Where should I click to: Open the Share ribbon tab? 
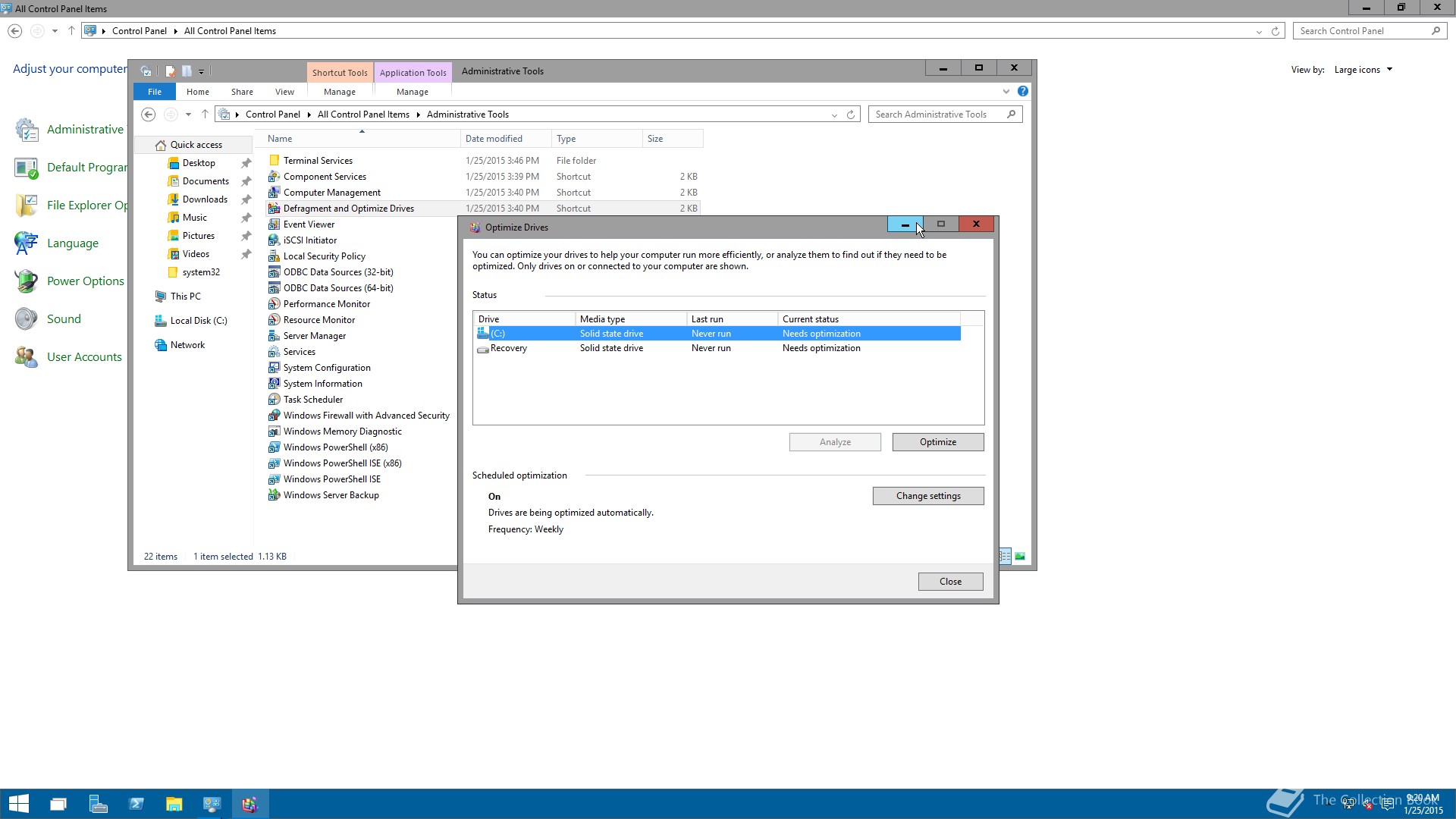click(242, 92)
